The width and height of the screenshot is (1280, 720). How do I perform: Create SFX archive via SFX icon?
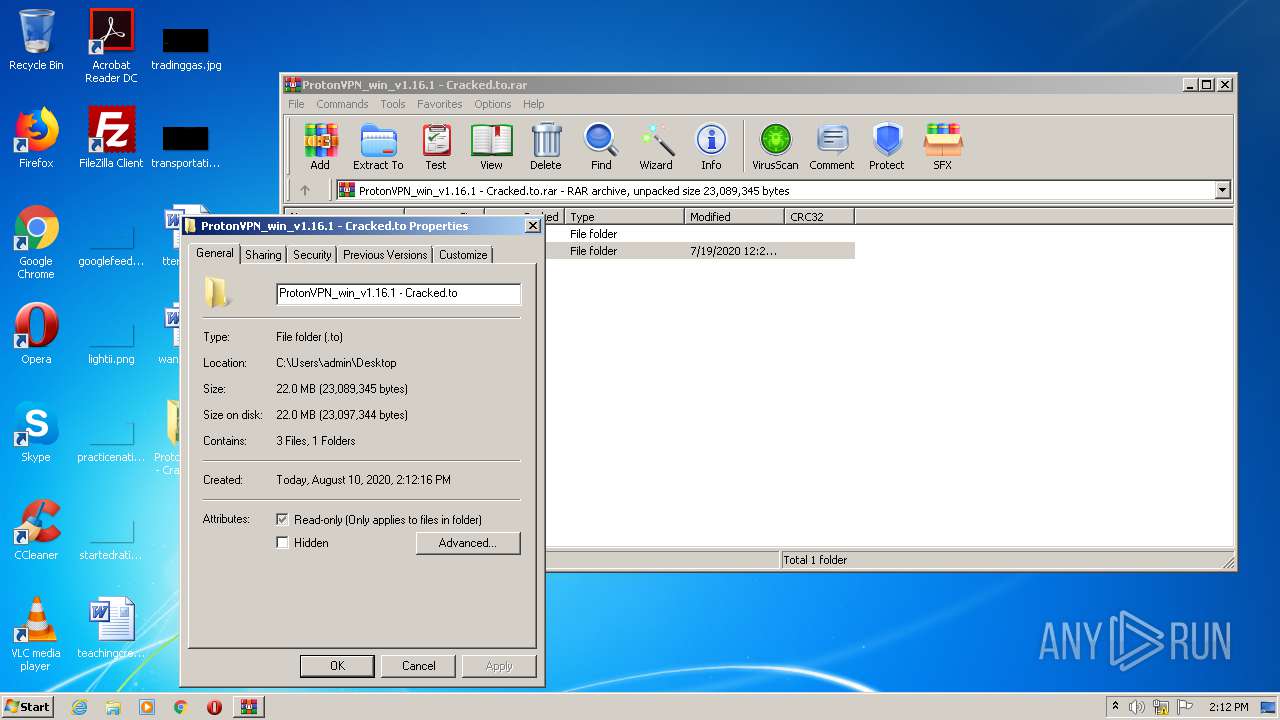[x=942, y=146]
